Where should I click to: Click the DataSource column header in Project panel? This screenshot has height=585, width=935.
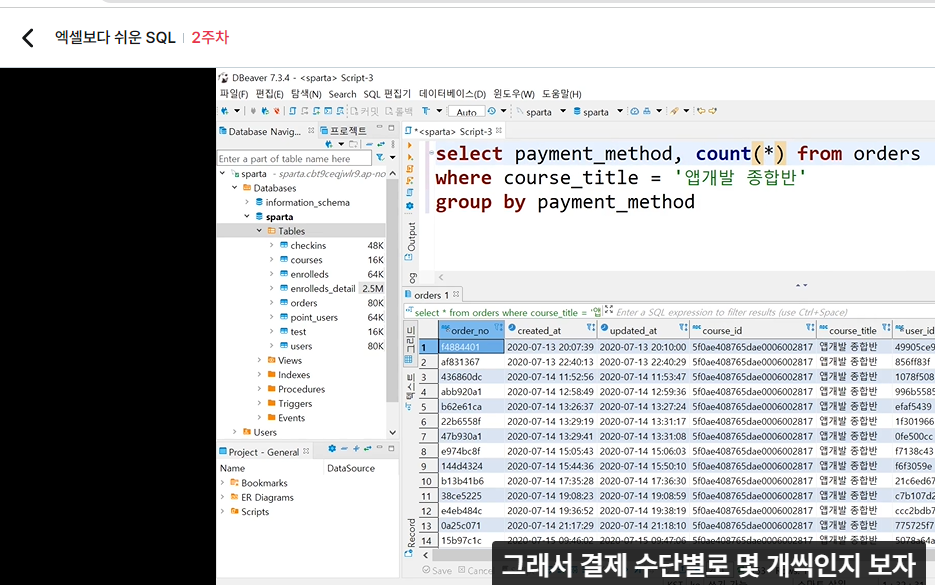click(x=351, y=468)
